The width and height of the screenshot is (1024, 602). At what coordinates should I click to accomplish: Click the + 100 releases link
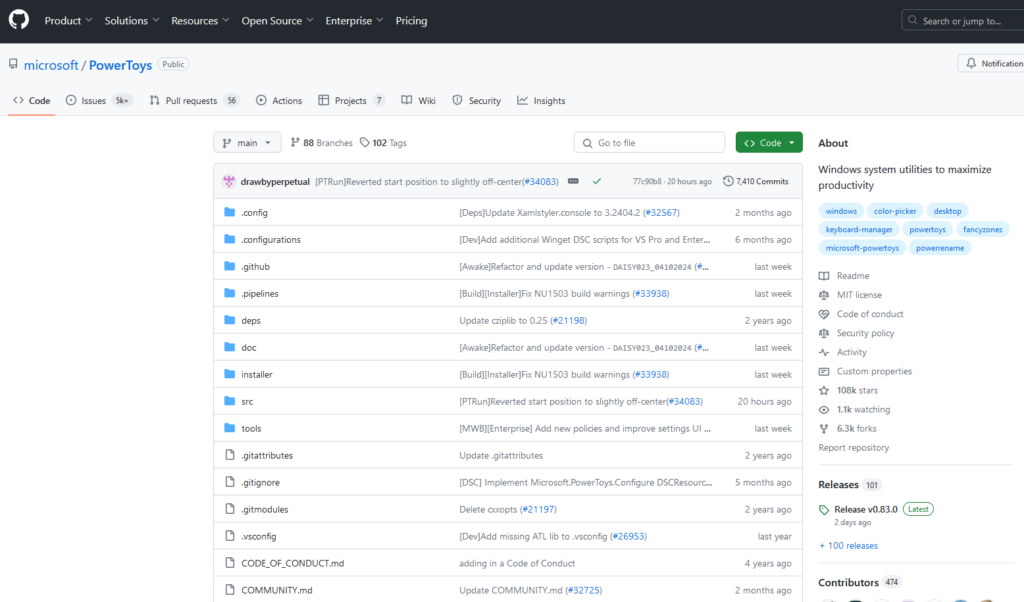848,545
